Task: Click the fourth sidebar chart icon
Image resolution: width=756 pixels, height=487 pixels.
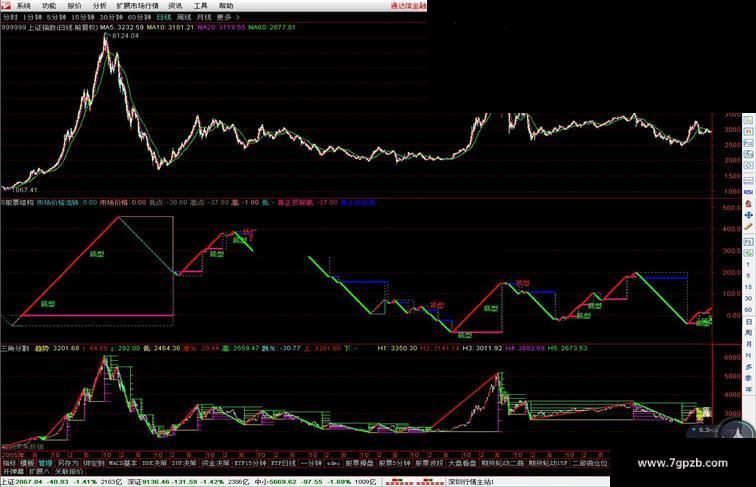Action: [x=749, y=154]
